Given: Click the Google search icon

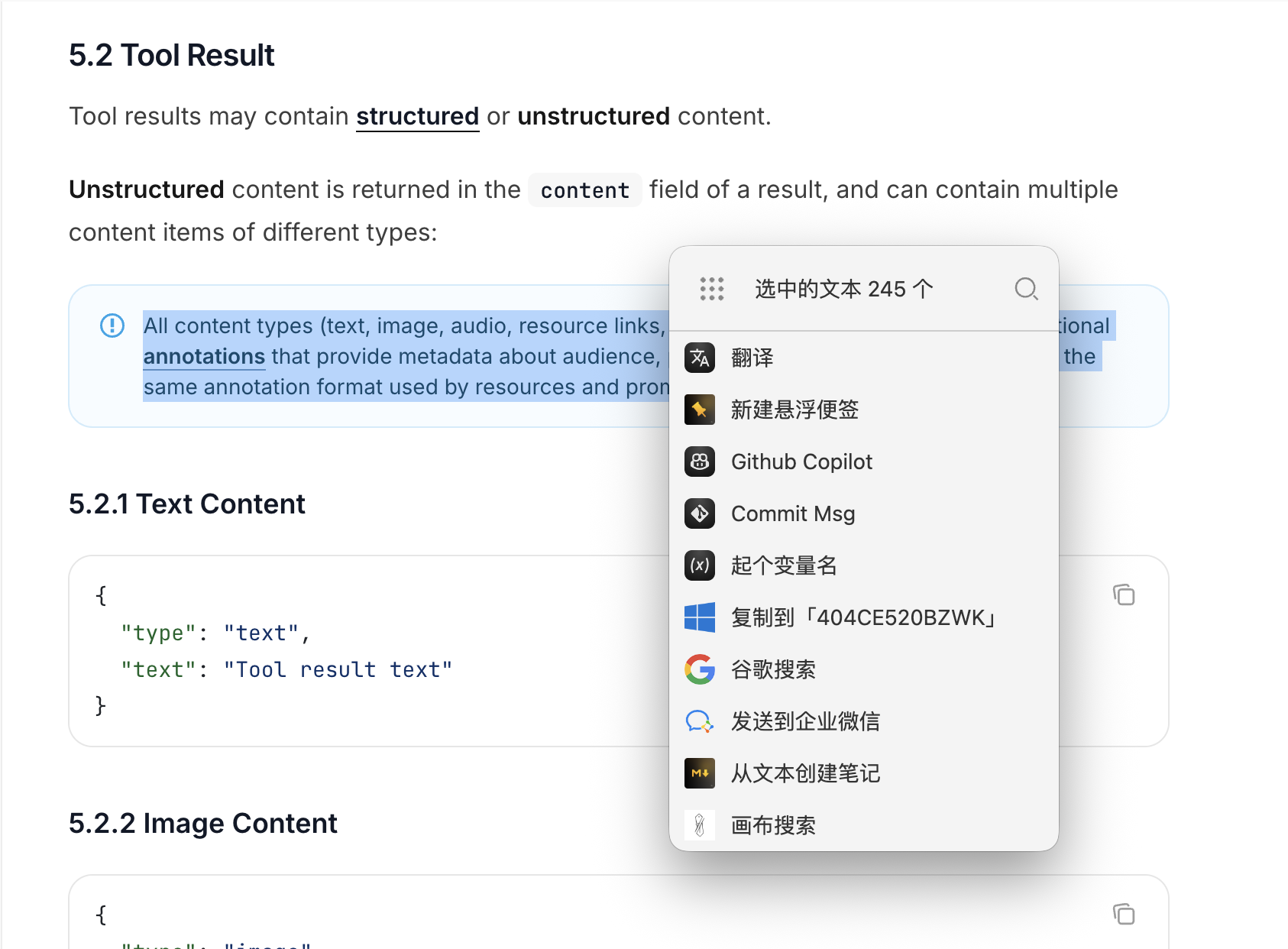Looking at the screenshot, I should (700, 669).
